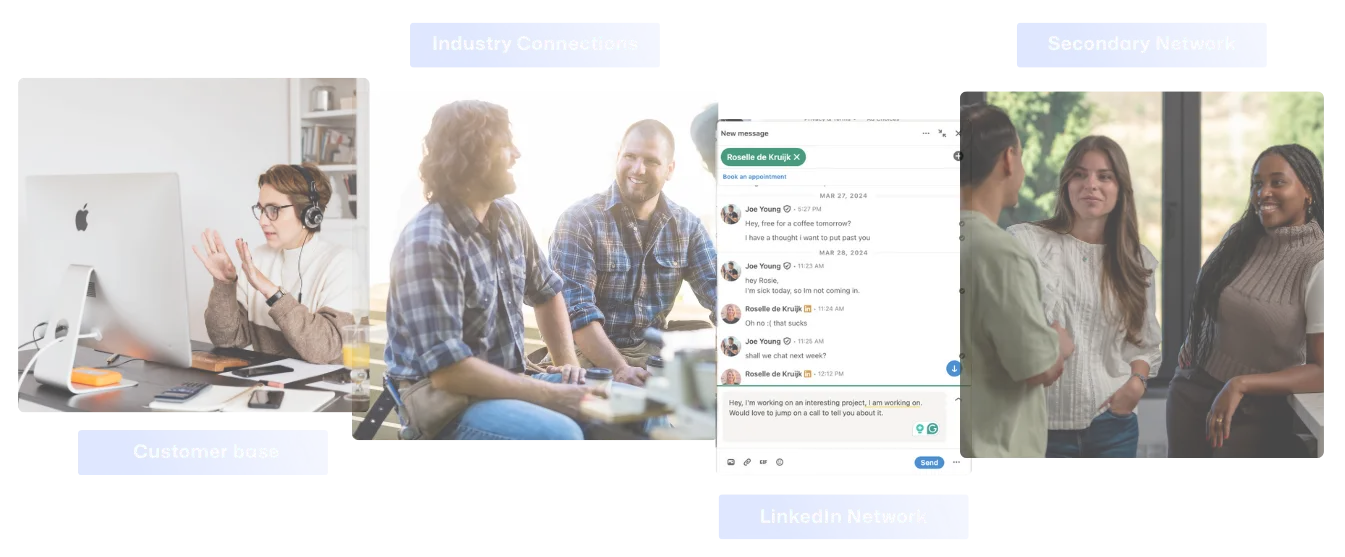Attach a file with the paperclip icon
Image resolution: width=1345 pixels, height=557 pixels.
click(x=747, y=462)
